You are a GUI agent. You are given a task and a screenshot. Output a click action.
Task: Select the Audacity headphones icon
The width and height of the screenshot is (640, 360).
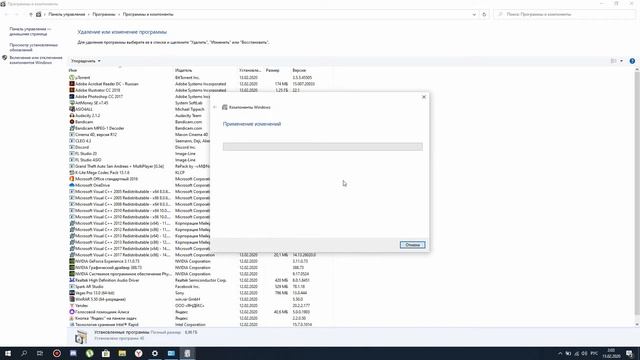(x=72, y=115)
